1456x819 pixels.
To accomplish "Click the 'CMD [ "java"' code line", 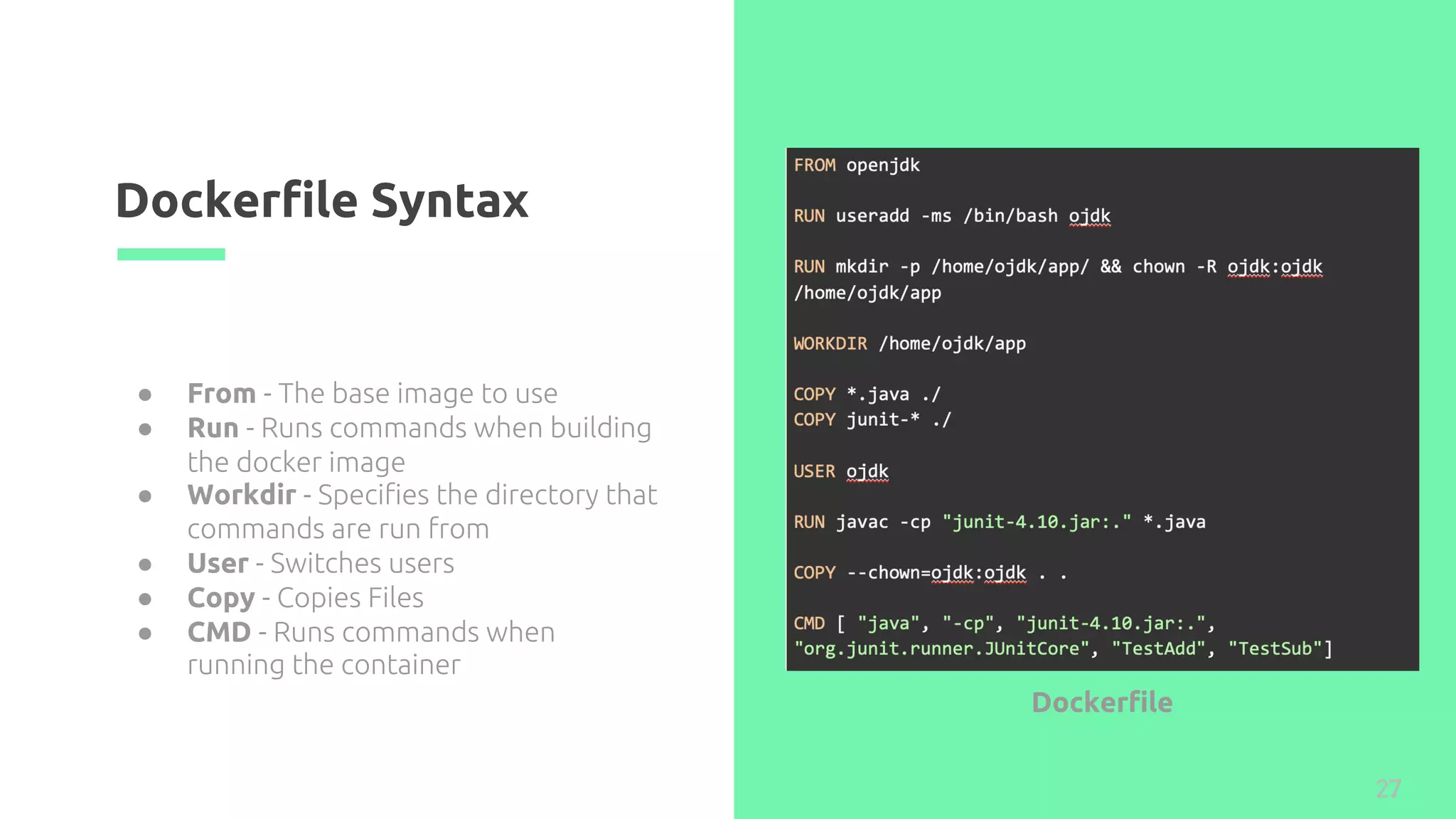I will [x=1005, y=623].
